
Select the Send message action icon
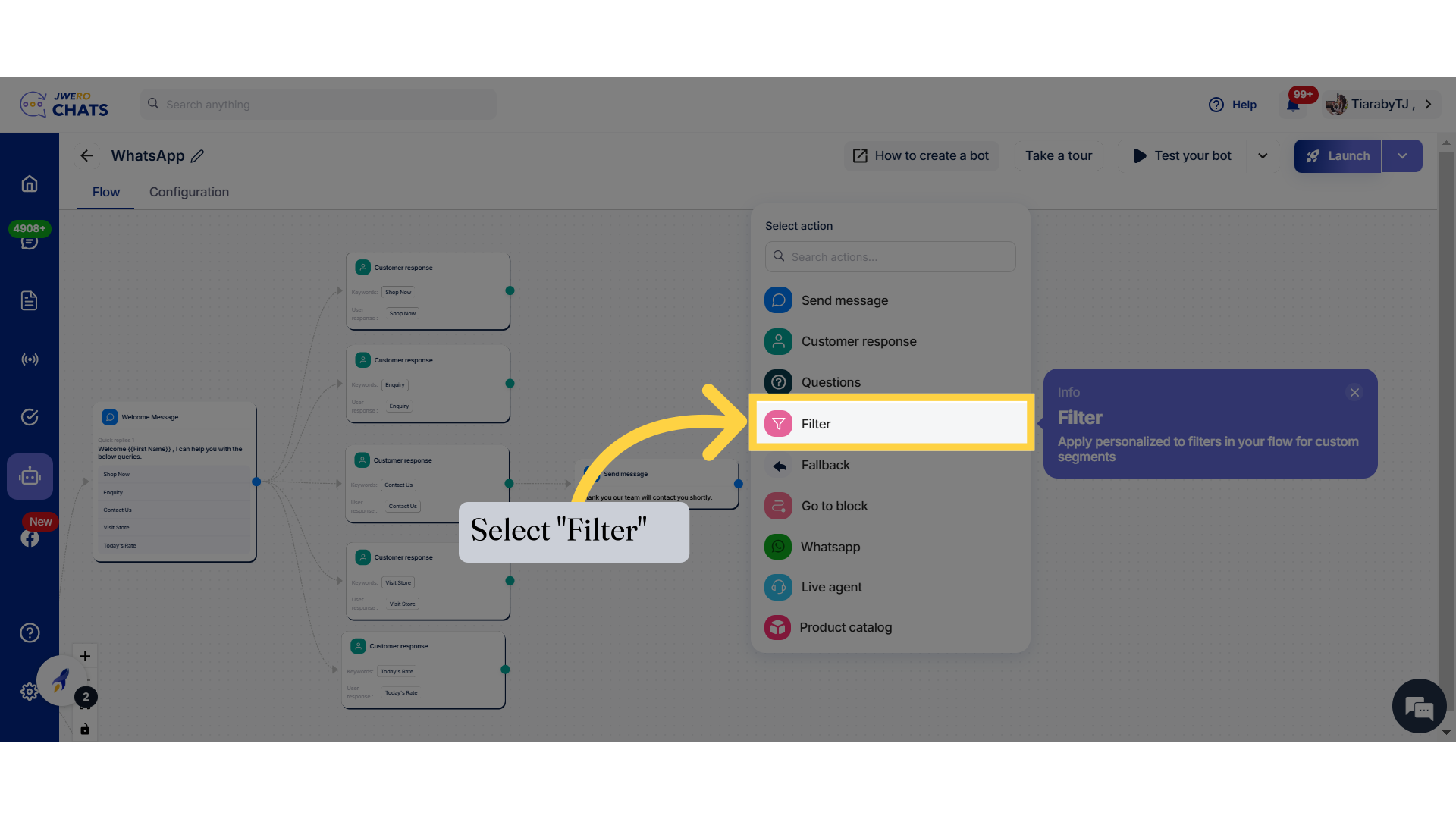click(x=778, y=300)
